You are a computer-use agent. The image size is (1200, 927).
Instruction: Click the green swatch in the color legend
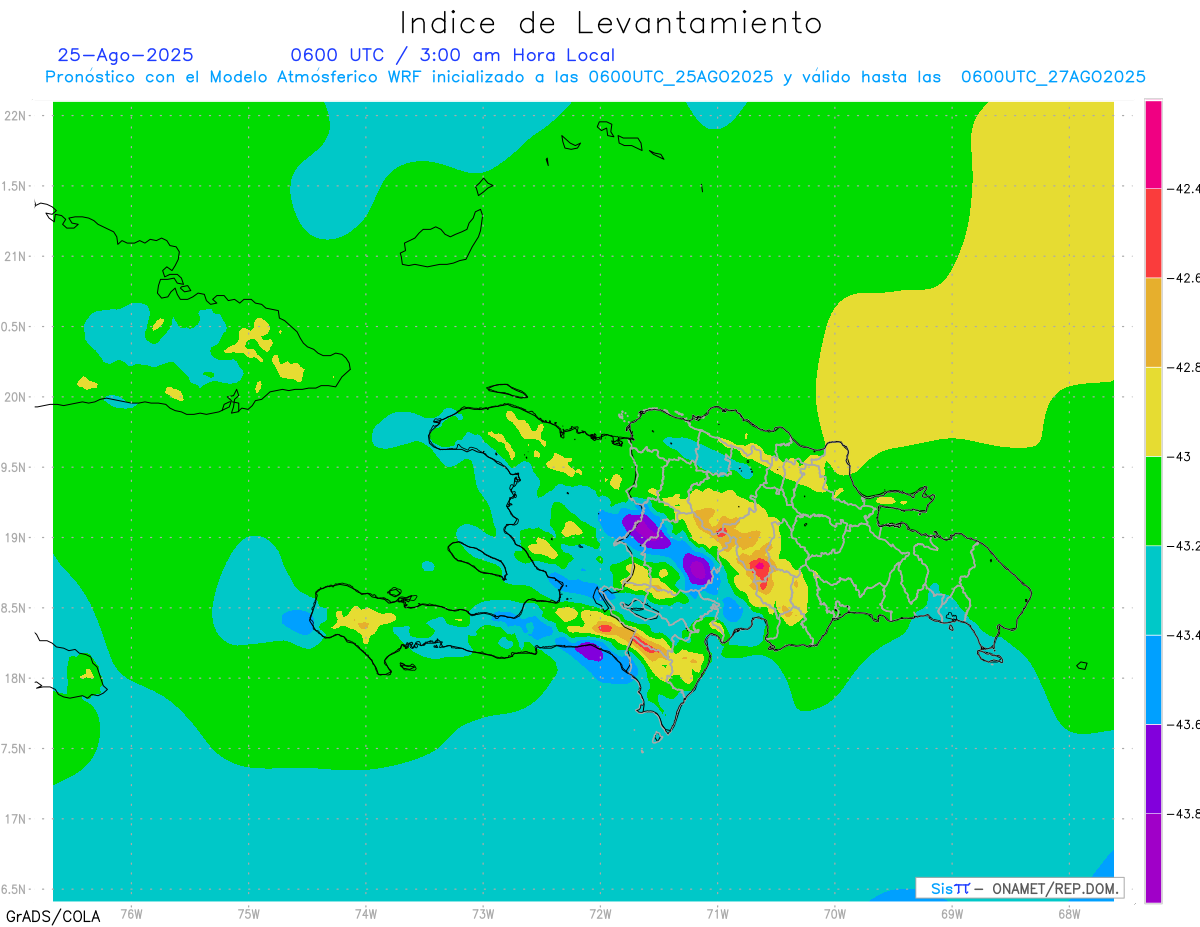click(1153, 500)
